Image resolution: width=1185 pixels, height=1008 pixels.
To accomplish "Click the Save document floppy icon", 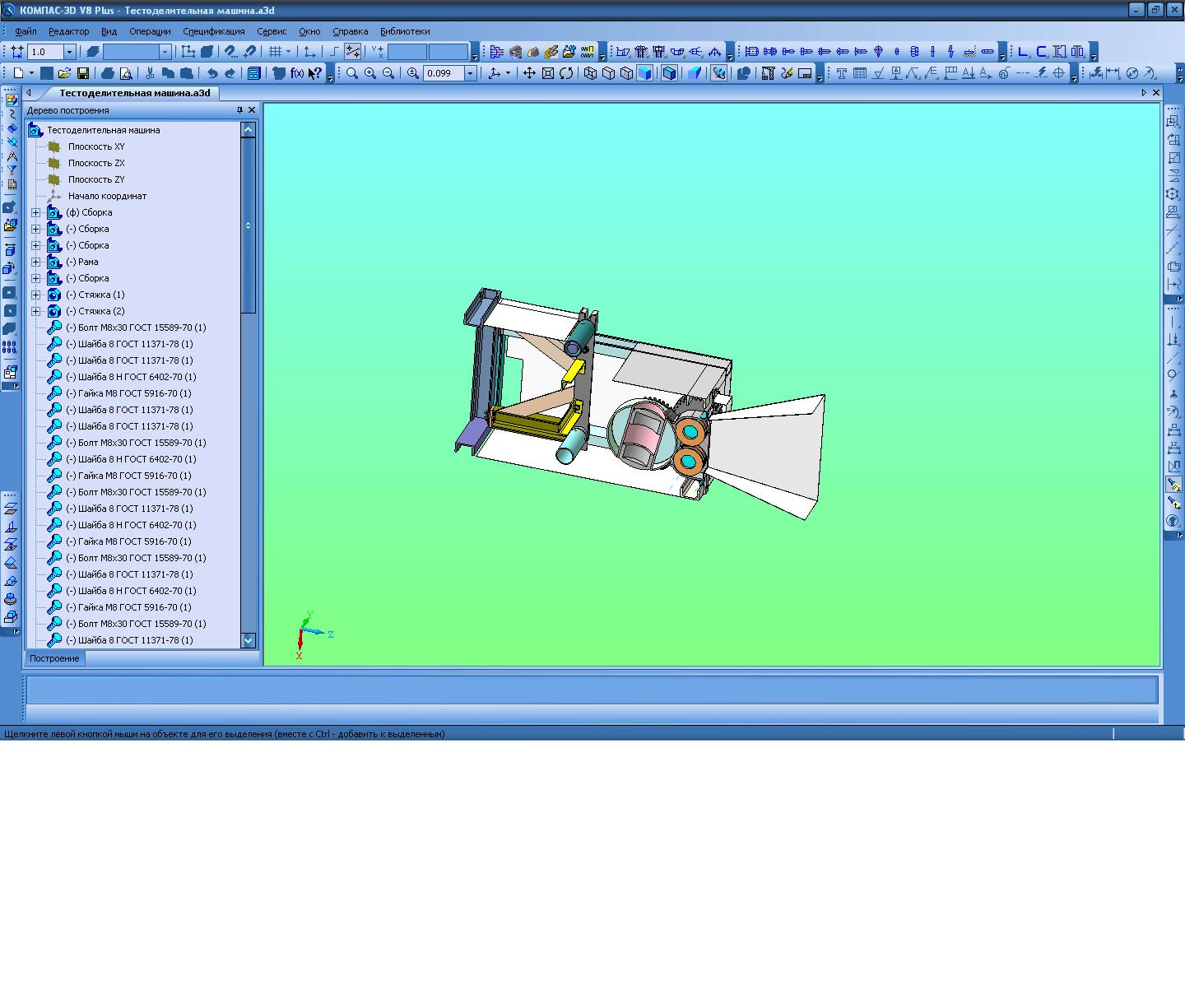I will click(82, 73).
